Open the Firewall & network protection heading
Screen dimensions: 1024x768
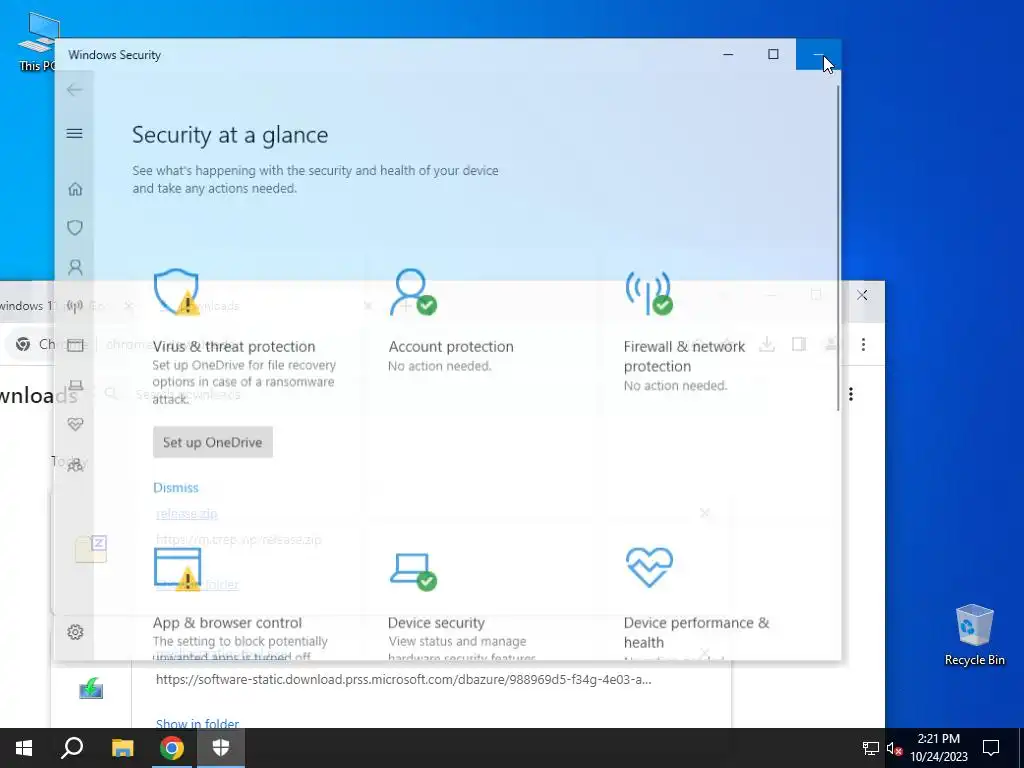(x=684, y=356)
